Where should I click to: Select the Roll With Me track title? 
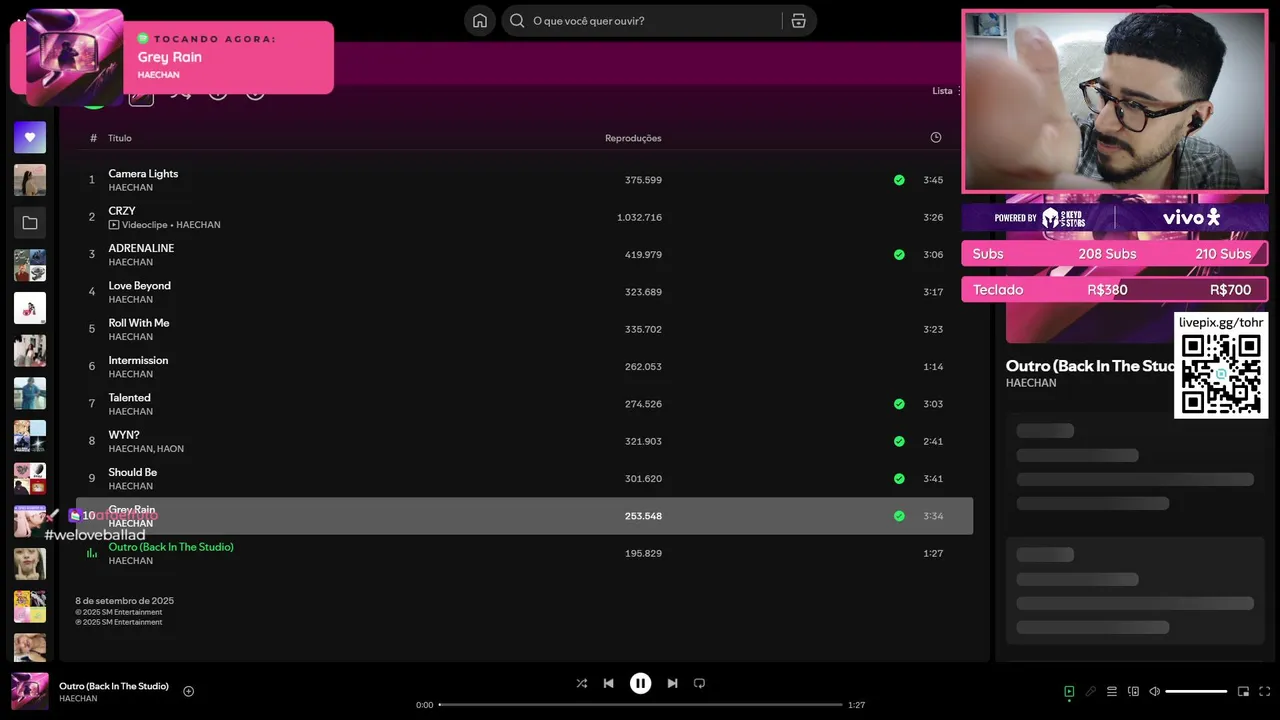(x=139, y=323)
